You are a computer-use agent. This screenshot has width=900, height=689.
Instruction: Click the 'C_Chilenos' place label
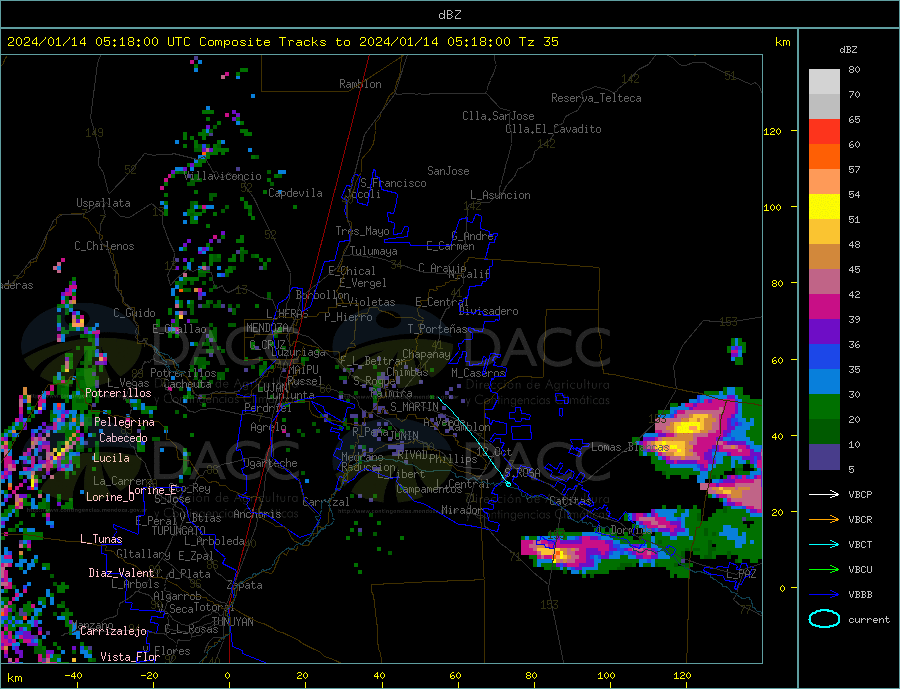pos(104,246)
